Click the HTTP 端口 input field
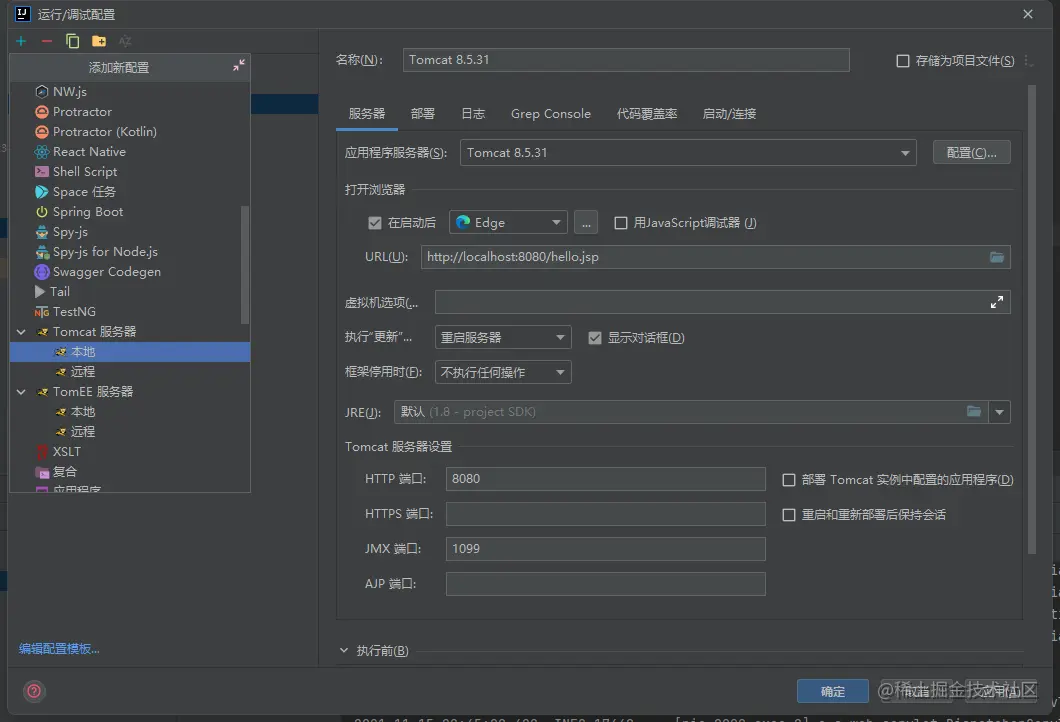 pyautogui.click(x=606, y=479)
